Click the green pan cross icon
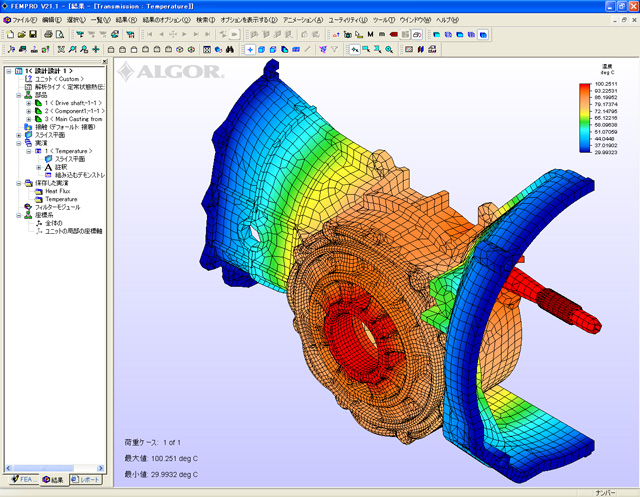The image size is (640, 497). 96,49
